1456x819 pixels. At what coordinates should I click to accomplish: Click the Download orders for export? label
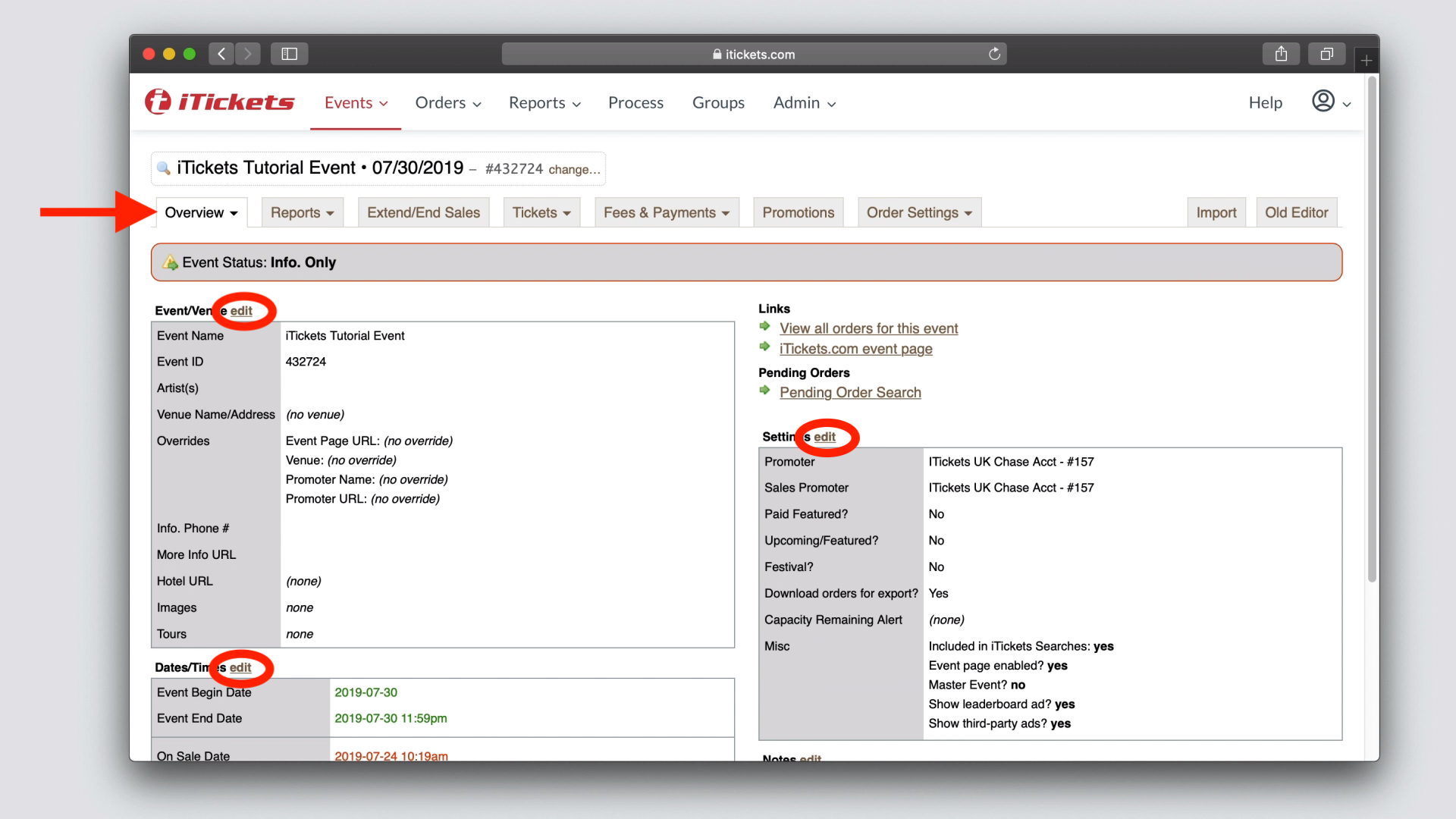pyautogui.click(x=841, y=593)
